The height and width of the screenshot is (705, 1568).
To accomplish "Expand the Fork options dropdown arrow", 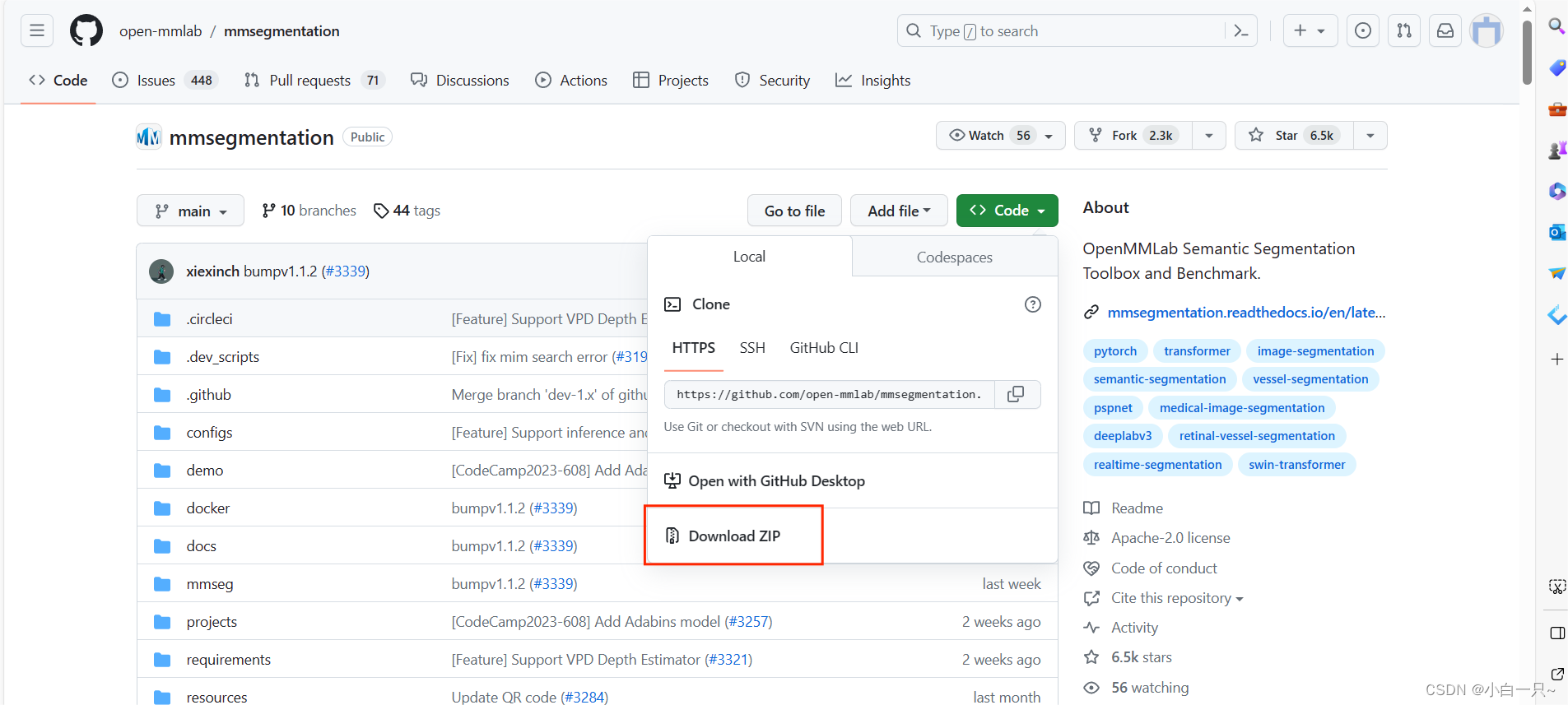I will pos(1208,136).
